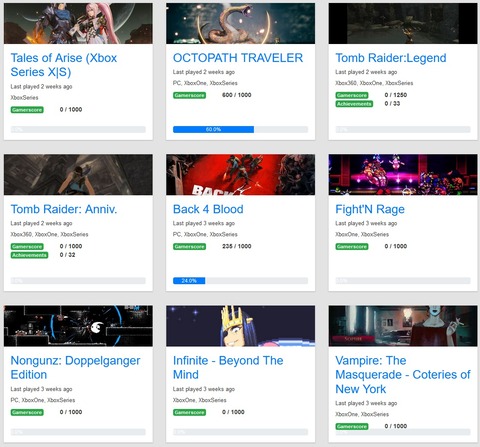This screenshot has width=480, height=447.
Task: Click the Gamerscore badge on Tales of Arise
Action: (x=27, y=110)
